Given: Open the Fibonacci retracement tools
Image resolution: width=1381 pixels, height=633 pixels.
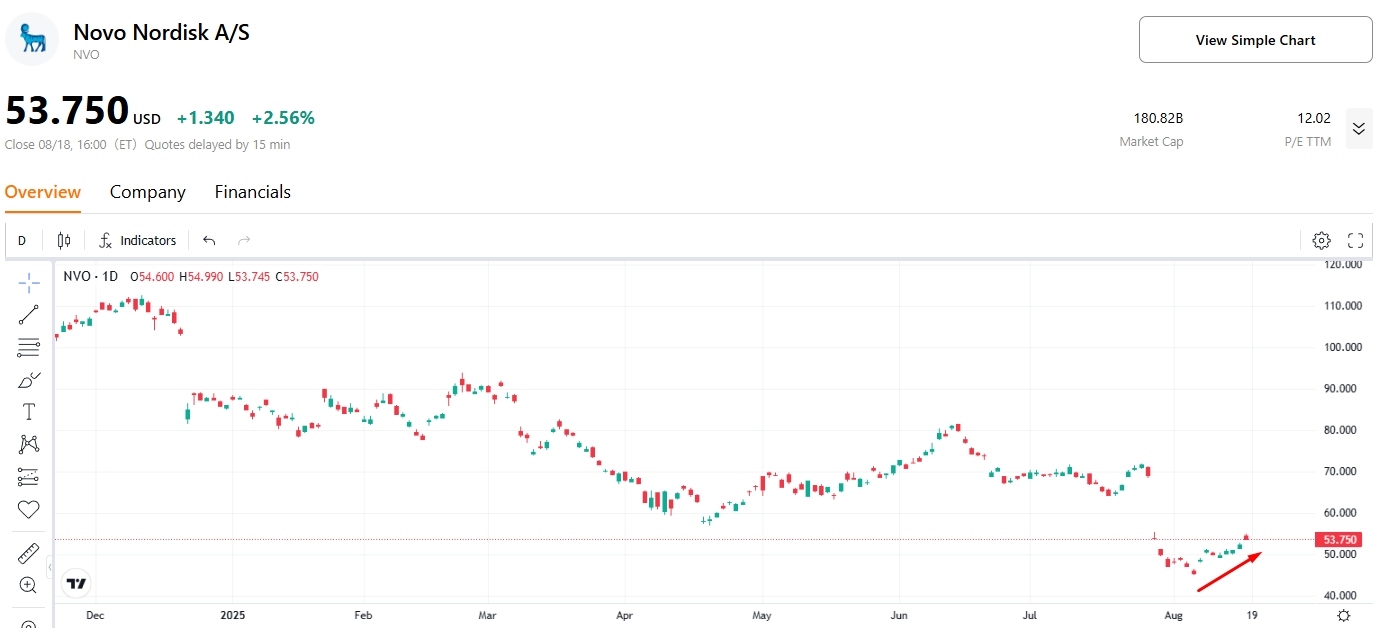Looking at the screenshot, I should [29, 348].
